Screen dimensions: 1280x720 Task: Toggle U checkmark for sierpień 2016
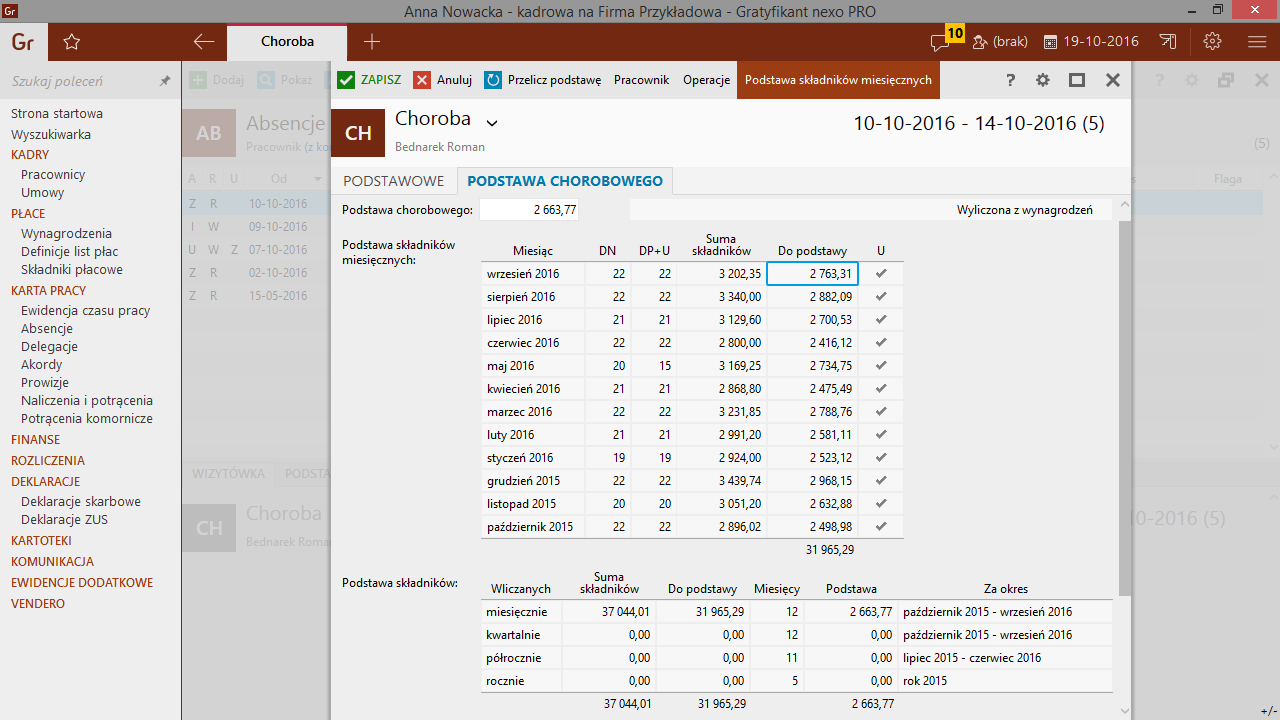pyautogui.click(x=881, y=296)
